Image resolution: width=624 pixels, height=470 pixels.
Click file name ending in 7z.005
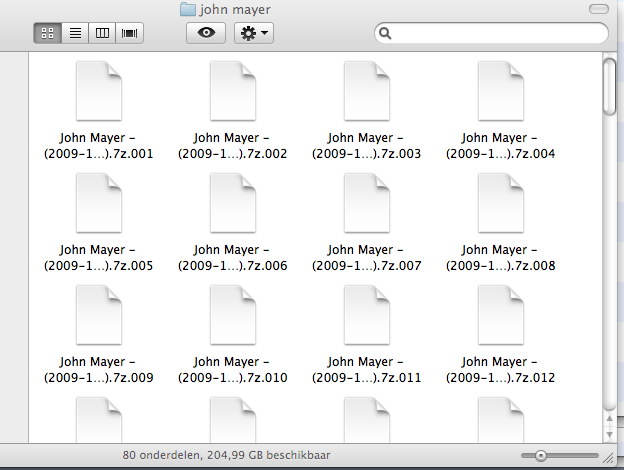coord(99,257)
